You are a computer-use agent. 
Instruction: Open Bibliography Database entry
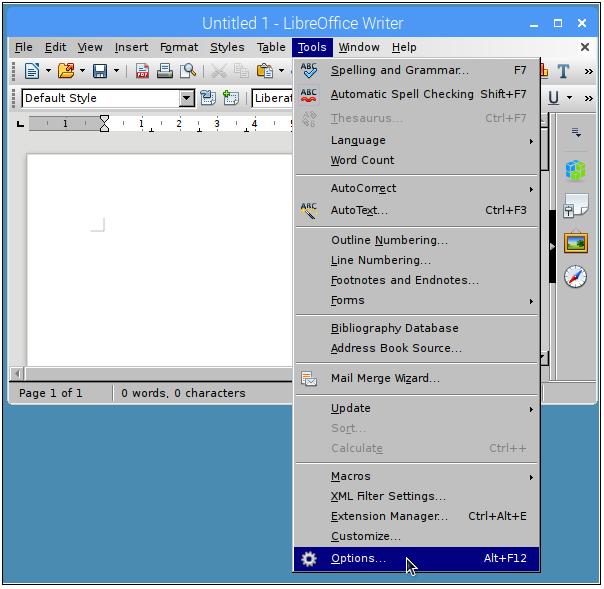pyautogui.click(x=416, y=328)
